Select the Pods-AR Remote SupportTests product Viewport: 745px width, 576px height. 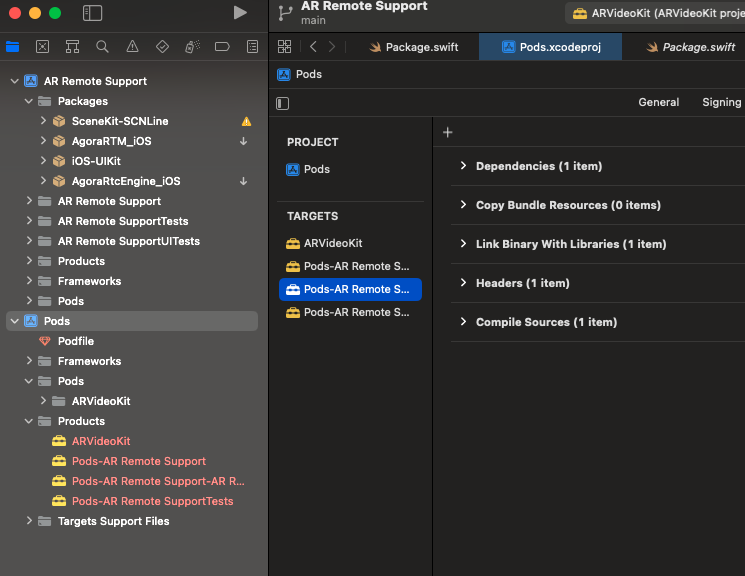132,501
